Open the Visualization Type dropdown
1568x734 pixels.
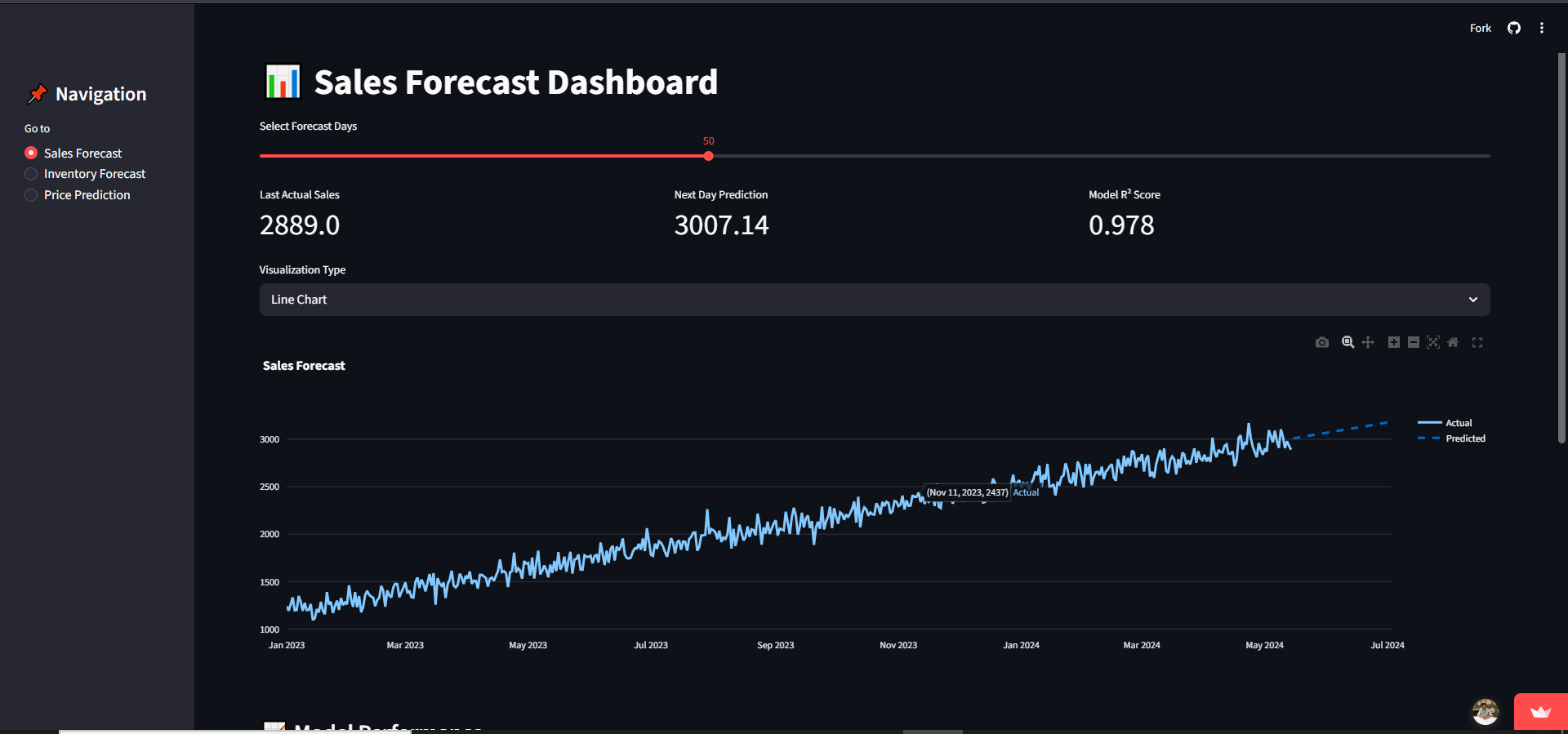pyautogui.click(x=874, y=300)
